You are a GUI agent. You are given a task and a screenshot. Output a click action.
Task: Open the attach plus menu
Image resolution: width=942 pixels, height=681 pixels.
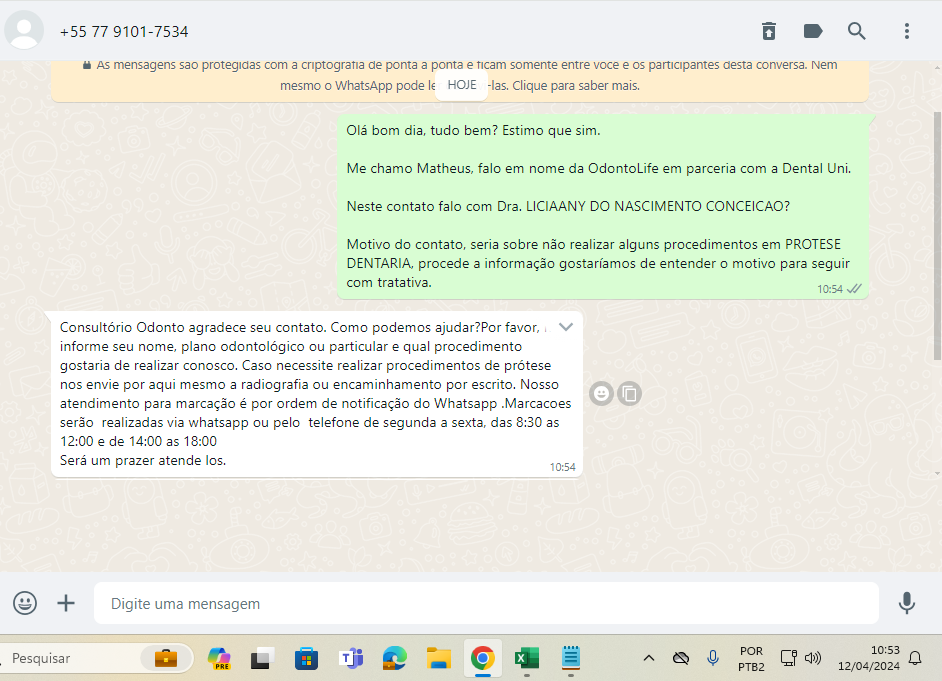click(x=66, y=603)
